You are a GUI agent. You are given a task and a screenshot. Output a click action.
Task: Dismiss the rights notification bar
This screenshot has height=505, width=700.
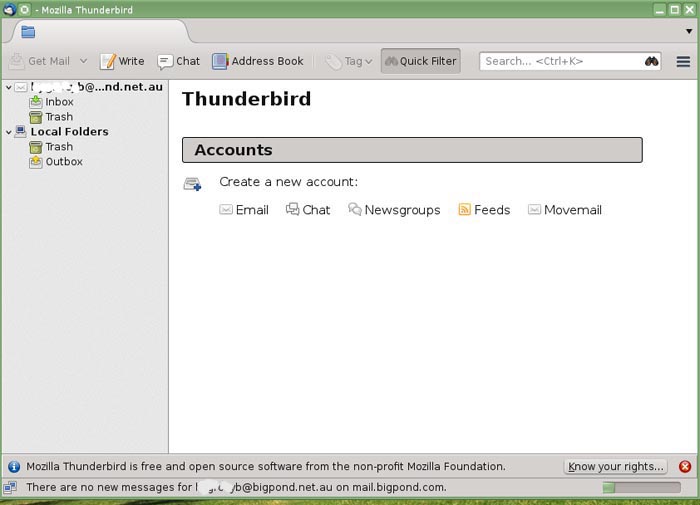pyautogui.click(x=685, y=467)
